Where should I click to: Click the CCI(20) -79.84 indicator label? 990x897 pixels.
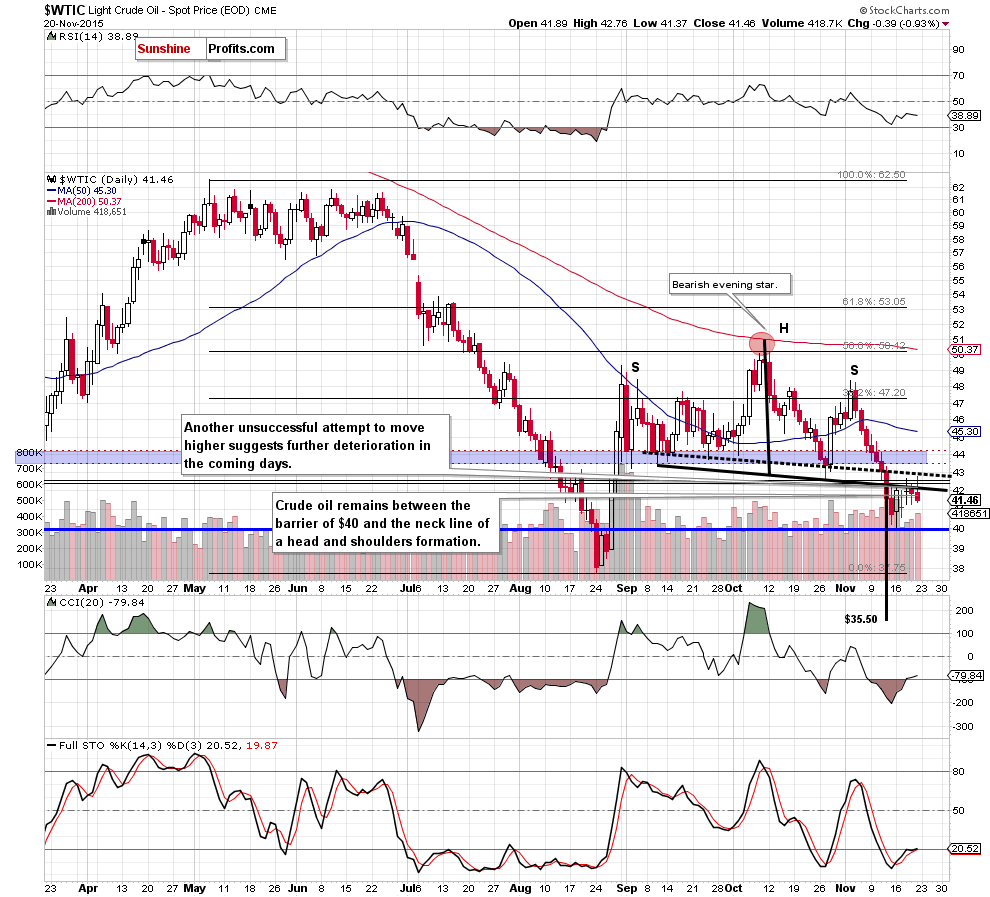coord(96,603)
